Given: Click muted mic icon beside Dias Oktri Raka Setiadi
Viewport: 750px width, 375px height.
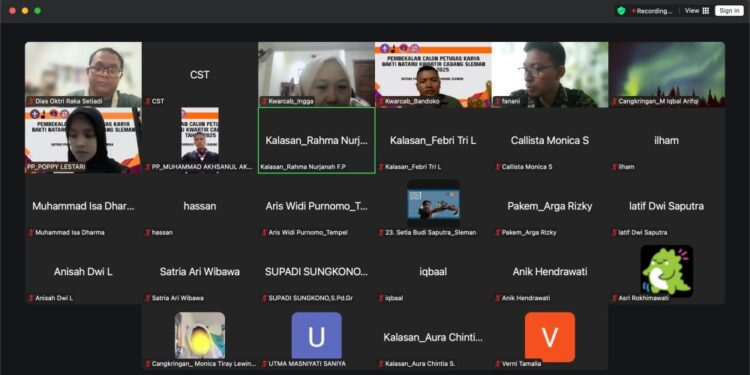Looking at the screenshot, I should click(31, 101).
